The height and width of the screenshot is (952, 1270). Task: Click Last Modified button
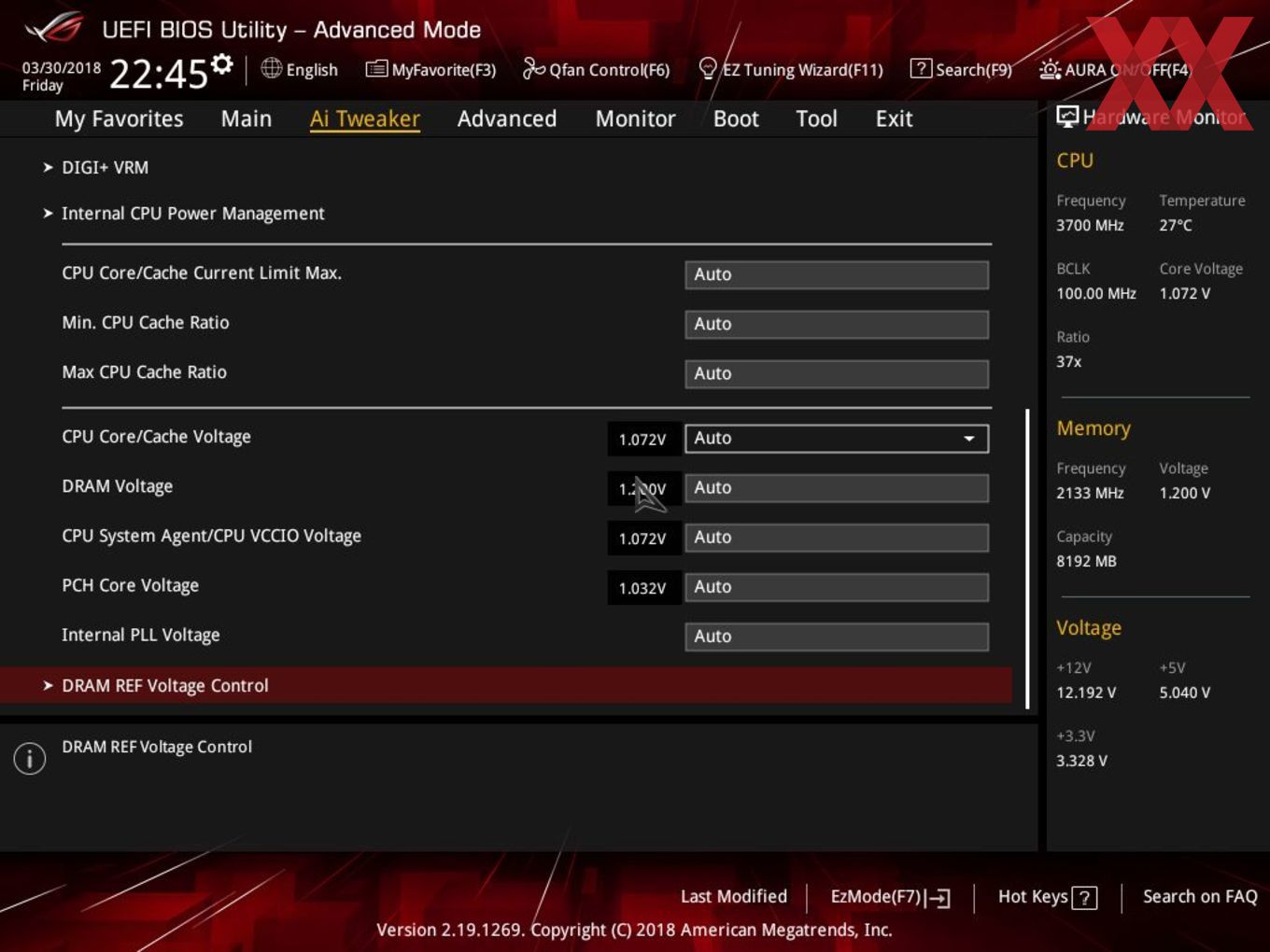coord(734,896)
